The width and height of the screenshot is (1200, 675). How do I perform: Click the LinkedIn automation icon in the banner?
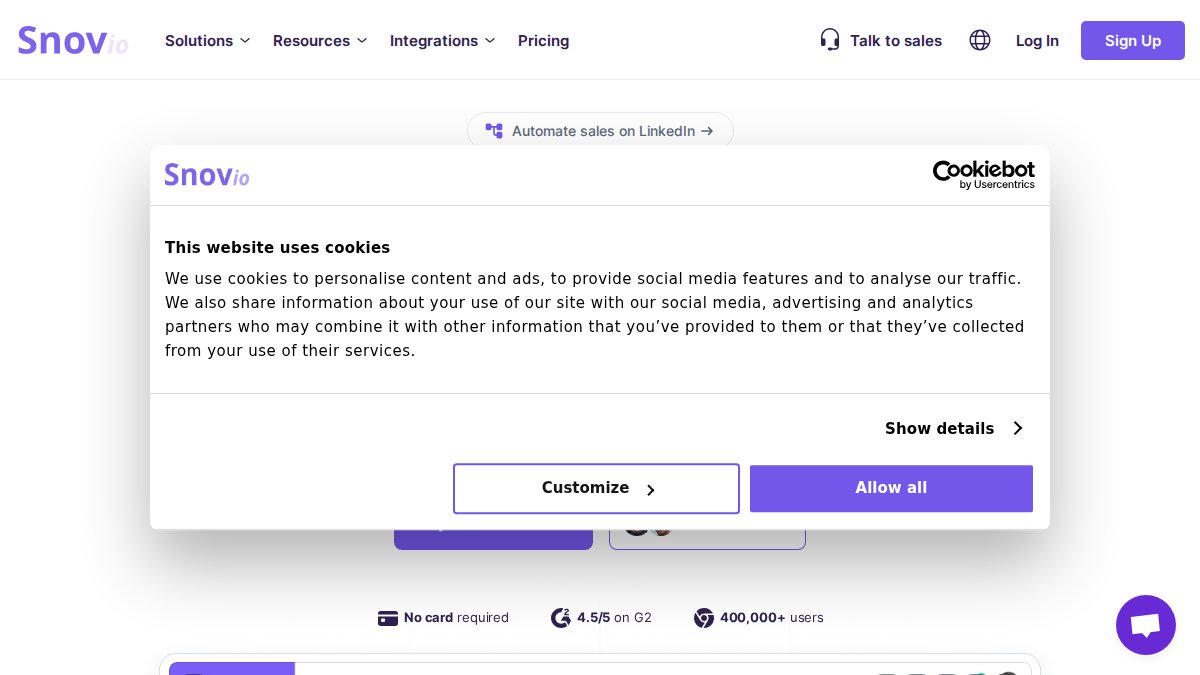[494, 131]
